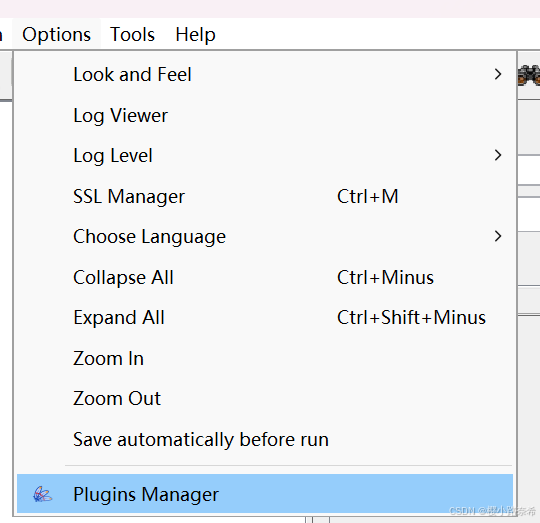Expand the Look and Feel submenu arrow

(498, 74)
